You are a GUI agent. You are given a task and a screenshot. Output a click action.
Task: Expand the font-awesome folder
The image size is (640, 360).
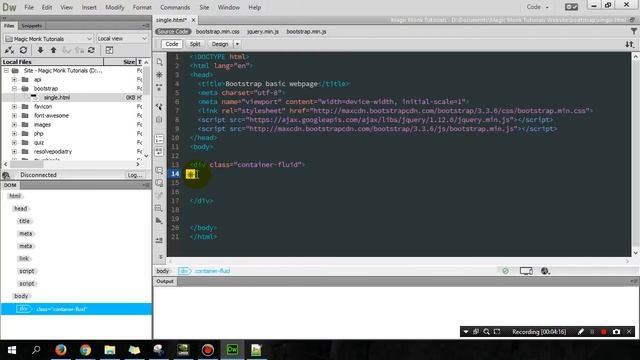pos(14,116)
